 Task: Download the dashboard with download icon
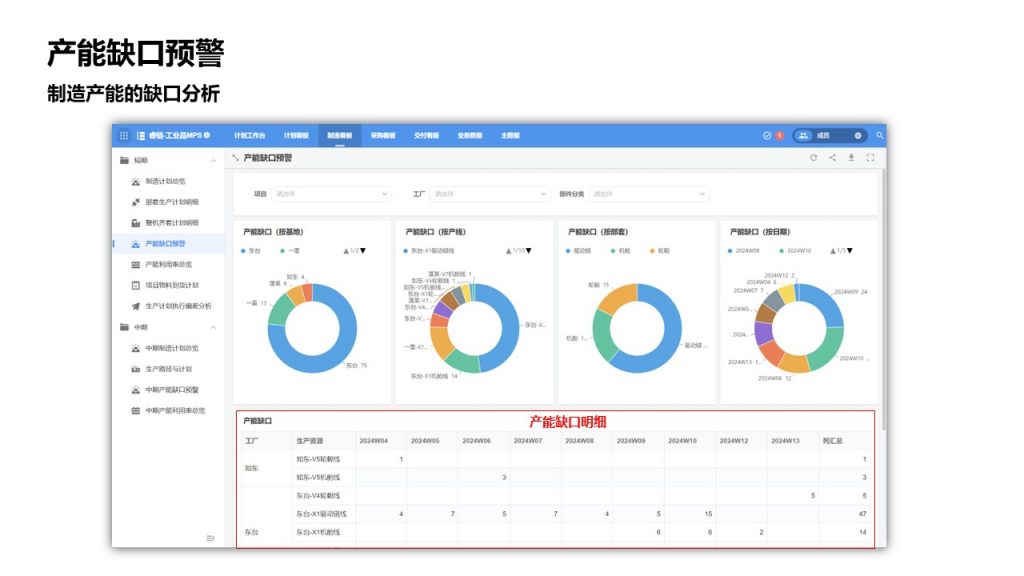[851, 157]
